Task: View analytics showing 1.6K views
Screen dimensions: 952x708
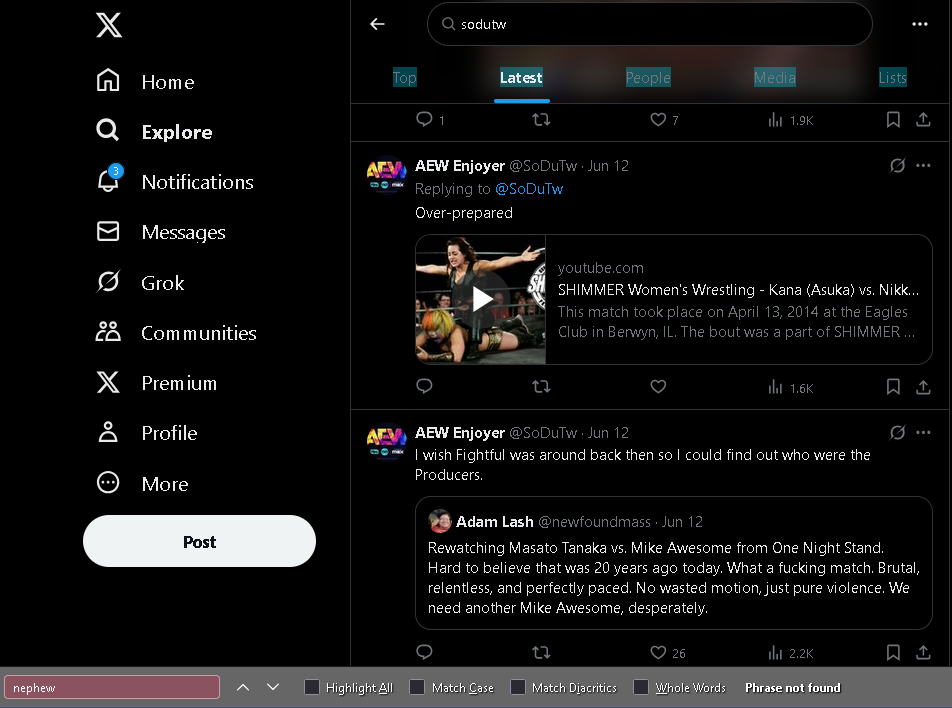Action: click(x=790, y=387)
